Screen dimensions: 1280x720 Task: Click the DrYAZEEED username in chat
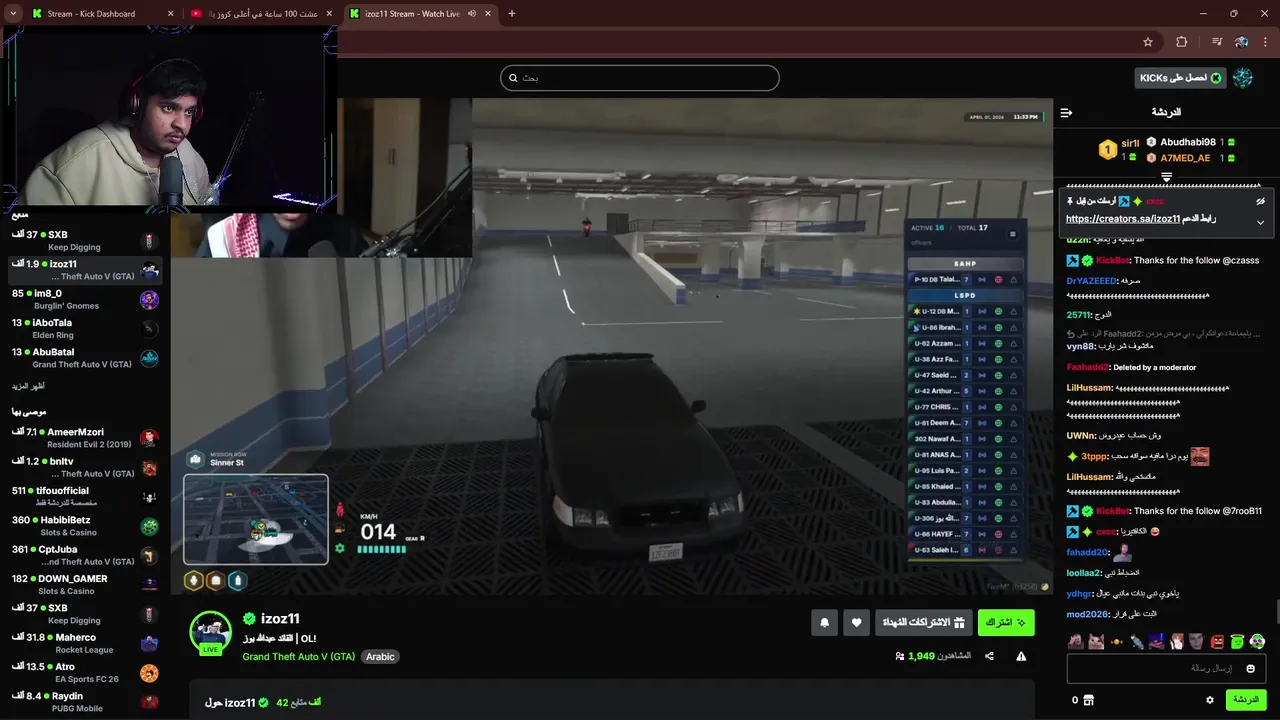coord(1092,281)
